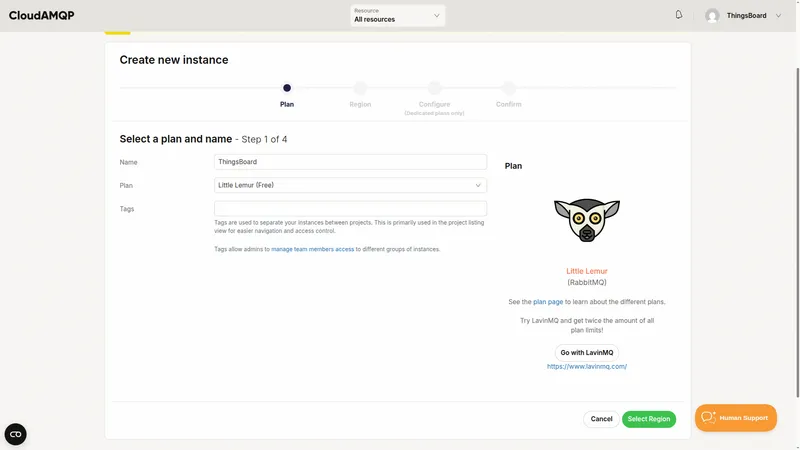Go to the Region step marker
800x450 pixels.
pos(360,88)
